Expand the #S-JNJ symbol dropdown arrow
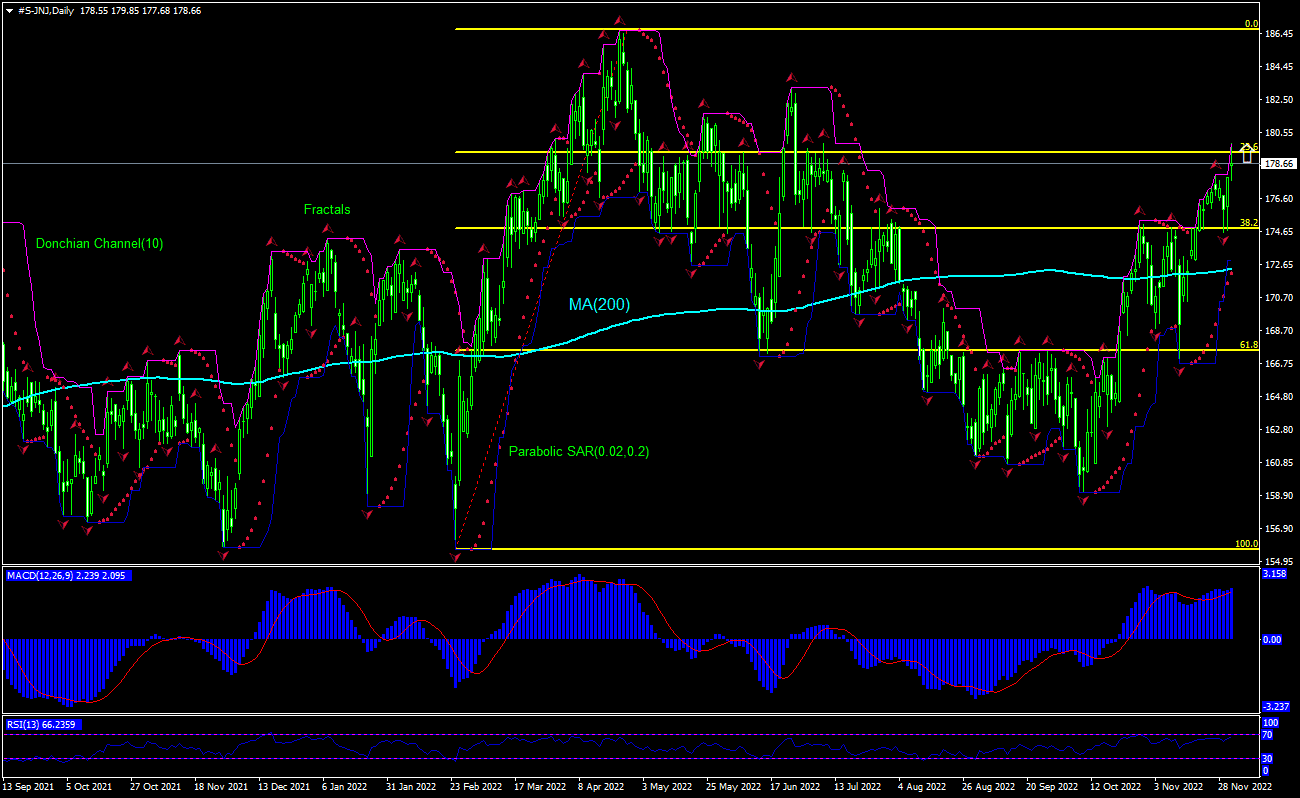Screen dimensions: 1300x798 click(10, 8)
